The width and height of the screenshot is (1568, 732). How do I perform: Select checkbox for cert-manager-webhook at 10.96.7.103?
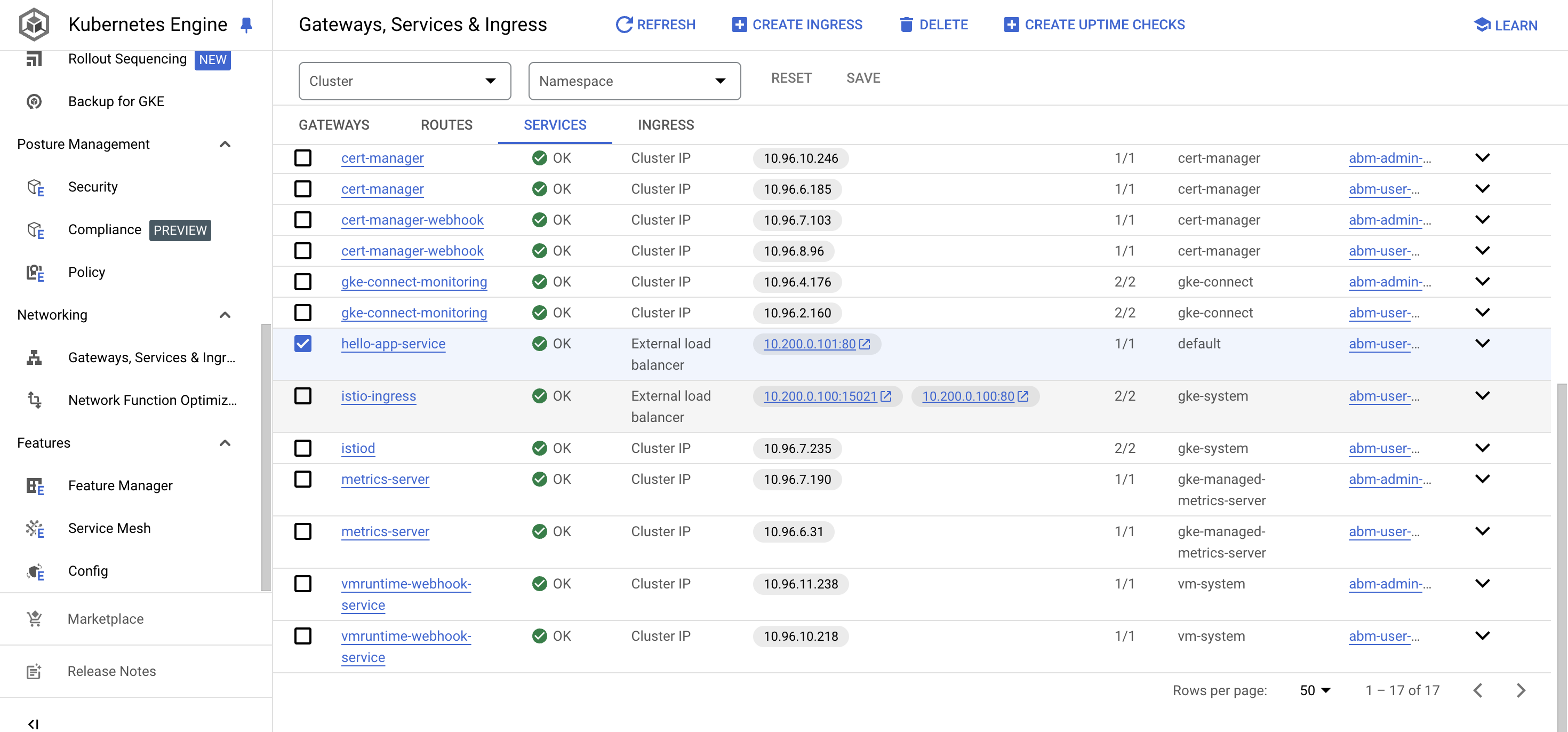pyautogui.click(x=302, y=219)
